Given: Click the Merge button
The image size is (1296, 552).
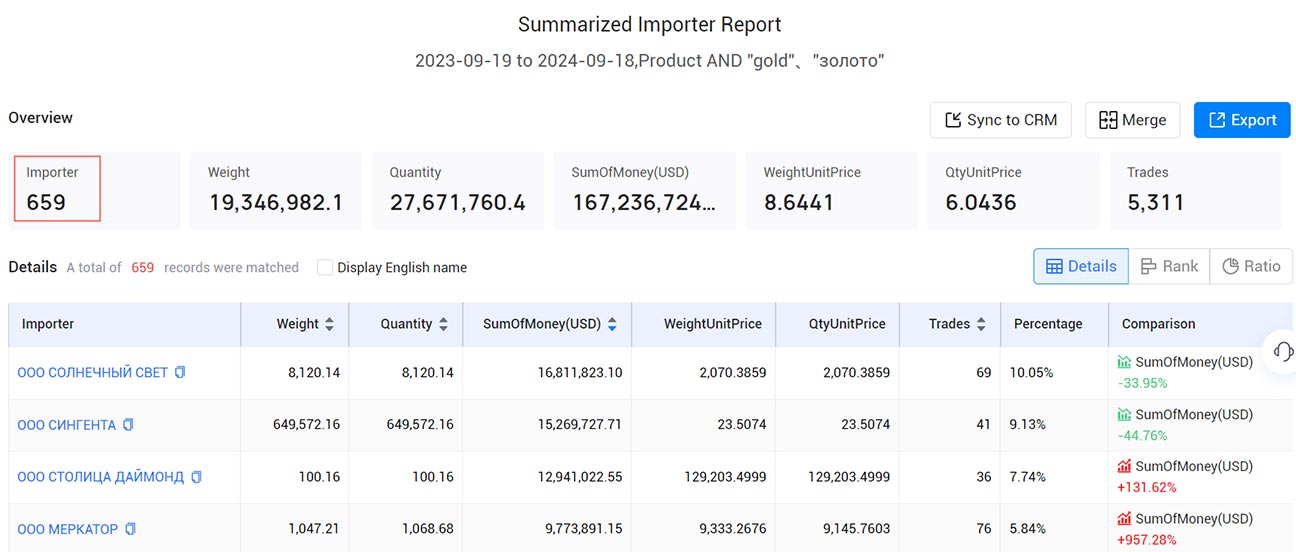Looking at the screenshot, I should point(1132,120).
